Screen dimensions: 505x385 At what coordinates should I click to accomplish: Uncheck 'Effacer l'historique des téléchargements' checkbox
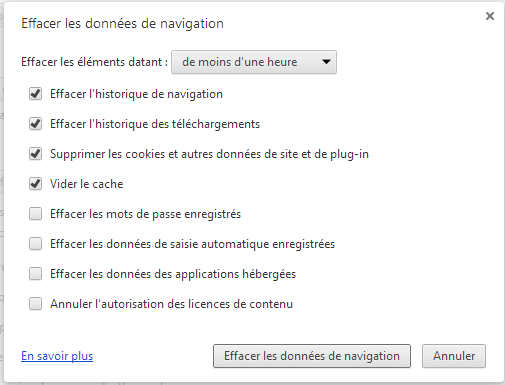pyautogui.click(x=35, y=124)
